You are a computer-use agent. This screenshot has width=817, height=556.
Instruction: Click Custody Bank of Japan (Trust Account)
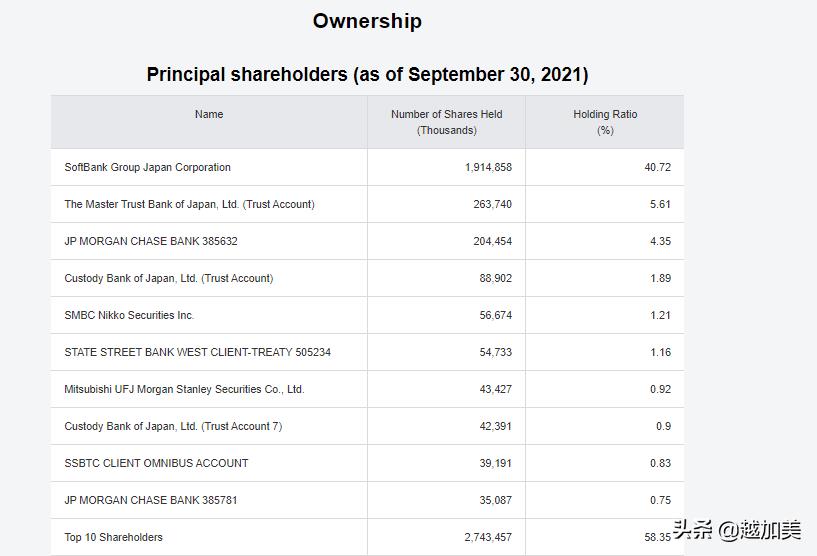point(168,279)
